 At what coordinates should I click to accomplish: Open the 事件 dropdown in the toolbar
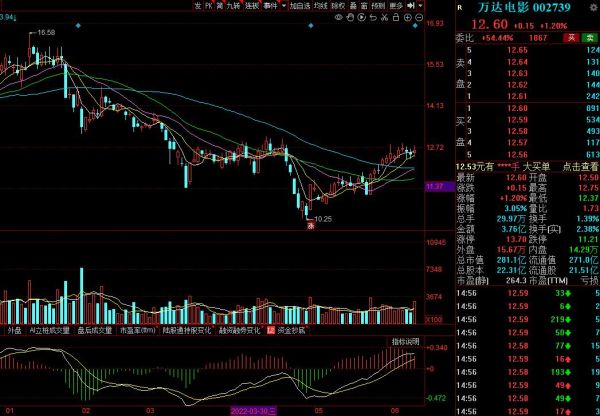[271, 5]
